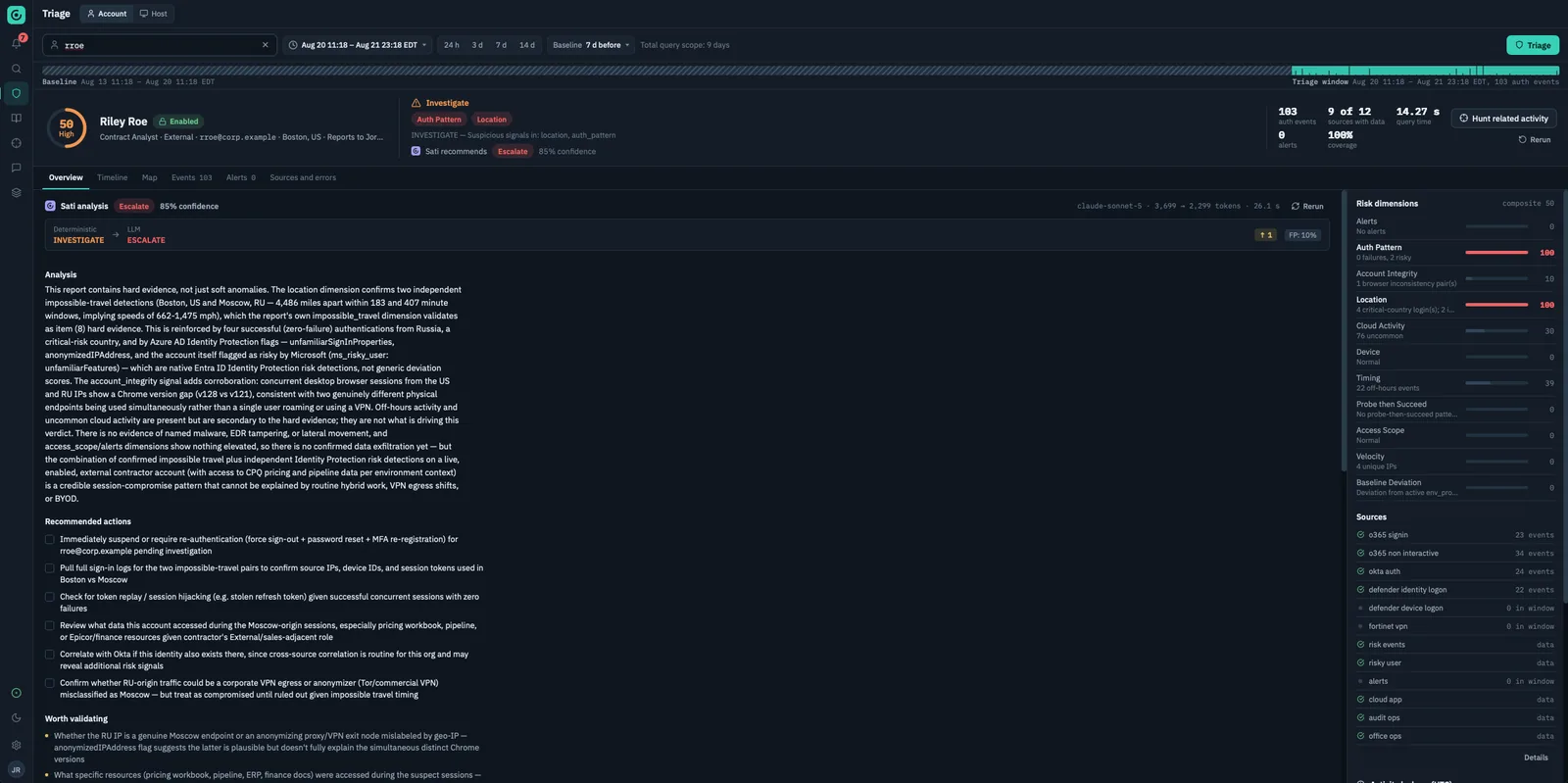
Task: Click the search magnifier in left sidebar
Action: click(16, 69)
